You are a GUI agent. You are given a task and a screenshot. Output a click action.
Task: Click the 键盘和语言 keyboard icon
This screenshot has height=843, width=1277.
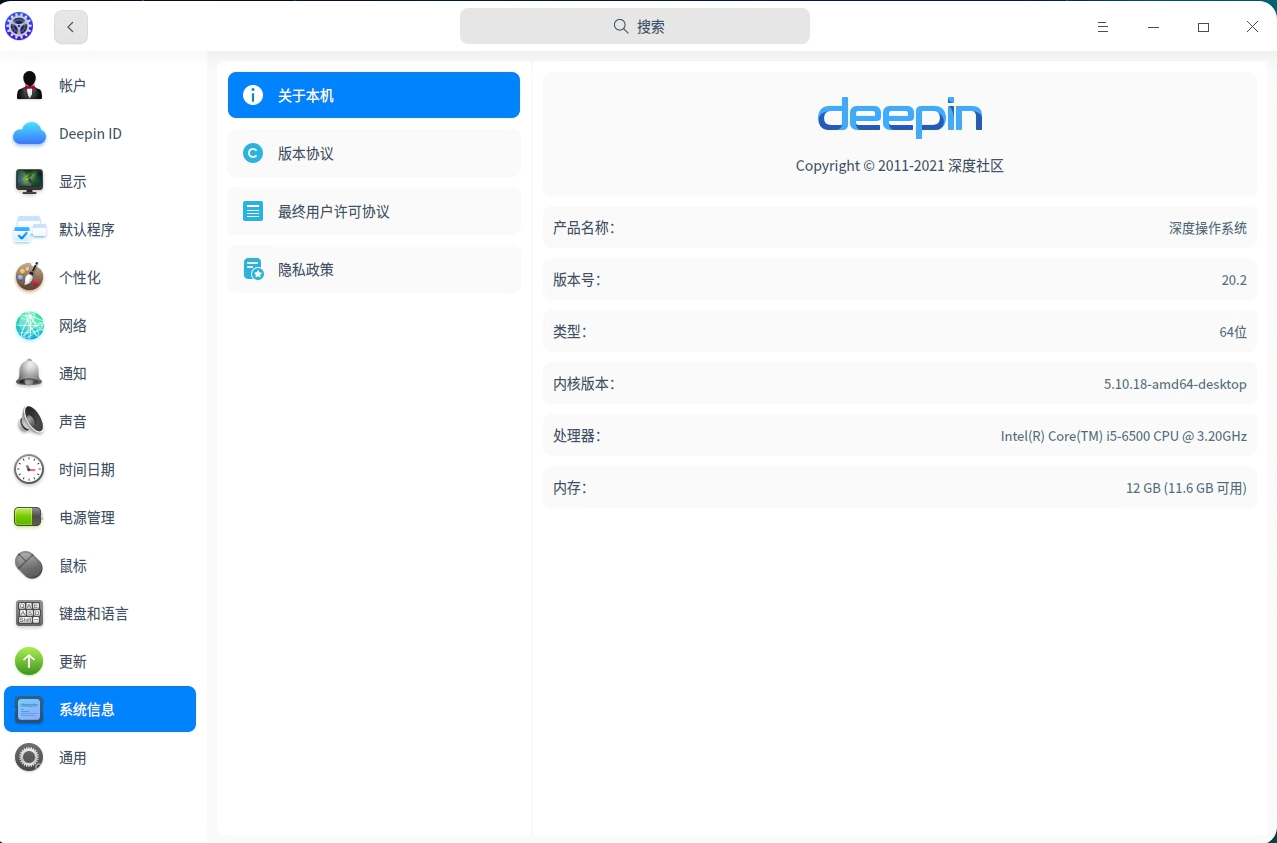coord(29,614)
